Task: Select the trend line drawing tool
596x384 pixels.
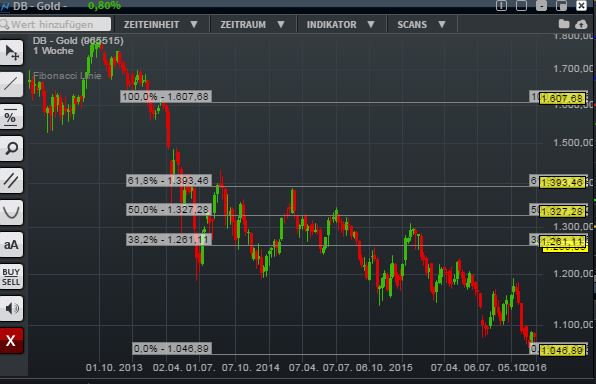Action: 11,84
